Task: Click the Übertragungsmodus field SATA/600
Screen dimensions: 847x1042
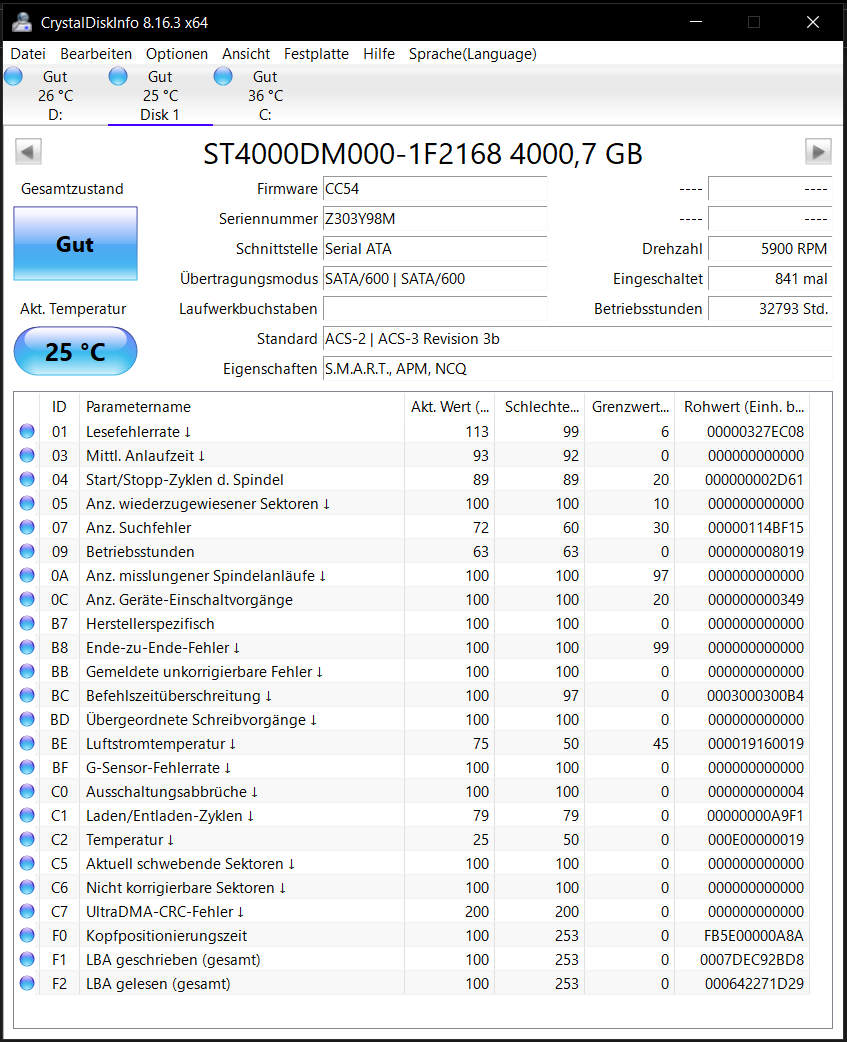Action: coord(435,278)
